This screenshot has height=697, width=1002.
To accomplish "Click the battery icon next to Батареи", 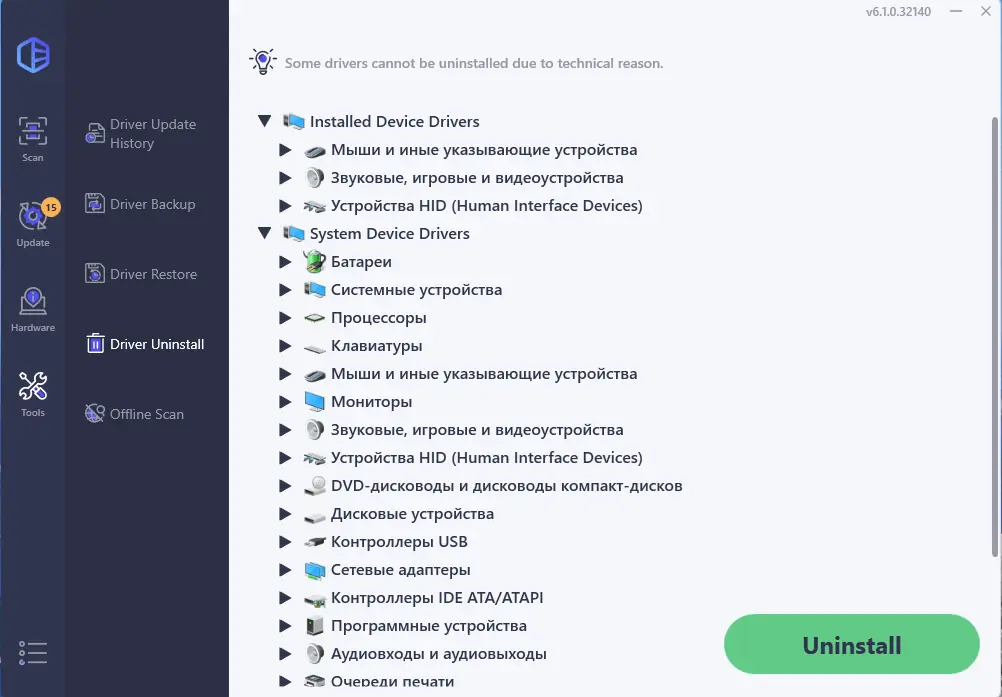I will click(315, 262).
